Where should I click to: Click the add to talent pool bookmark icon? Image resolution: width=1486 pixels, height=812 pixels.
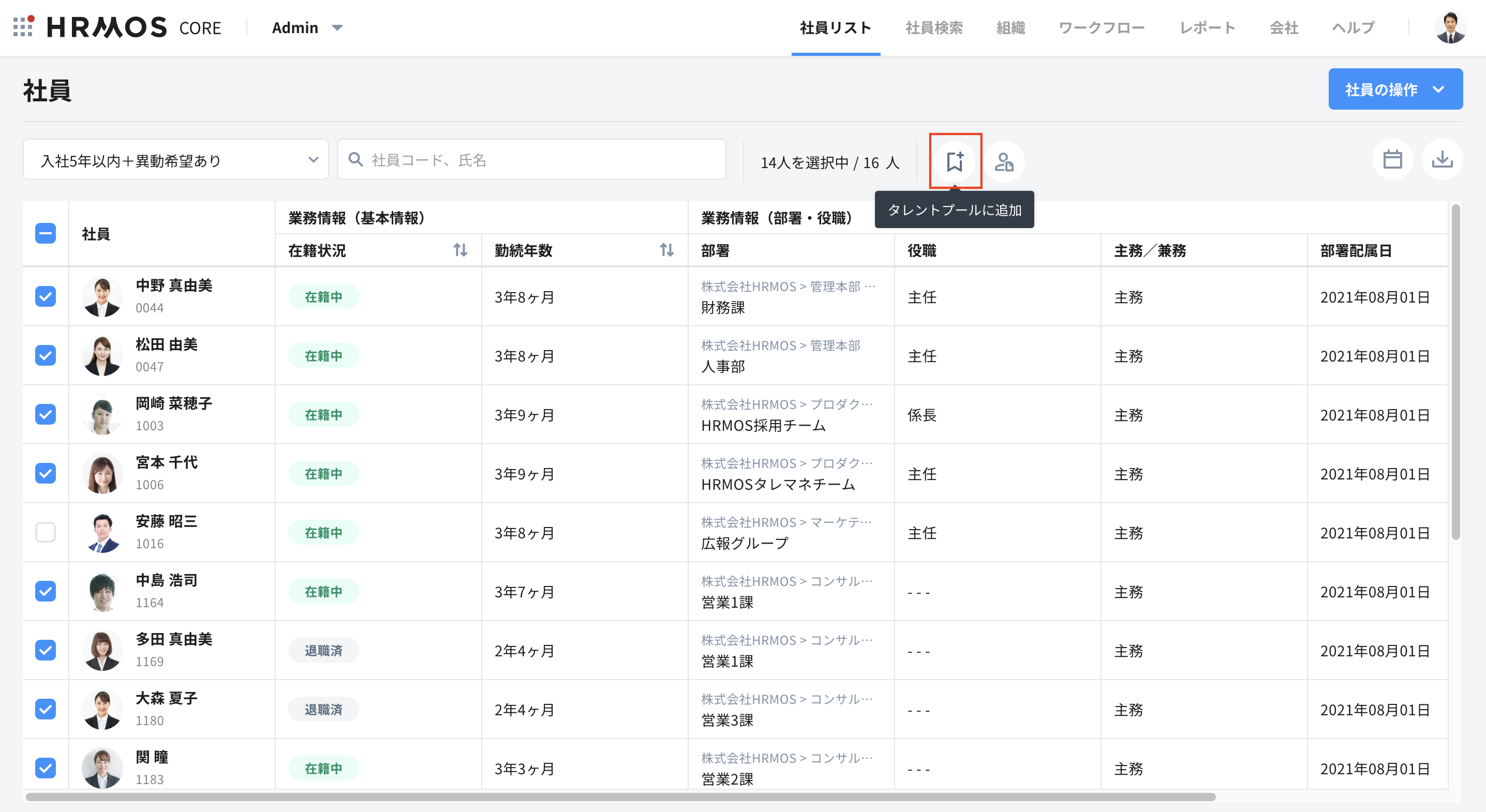(x=955, y=161)
